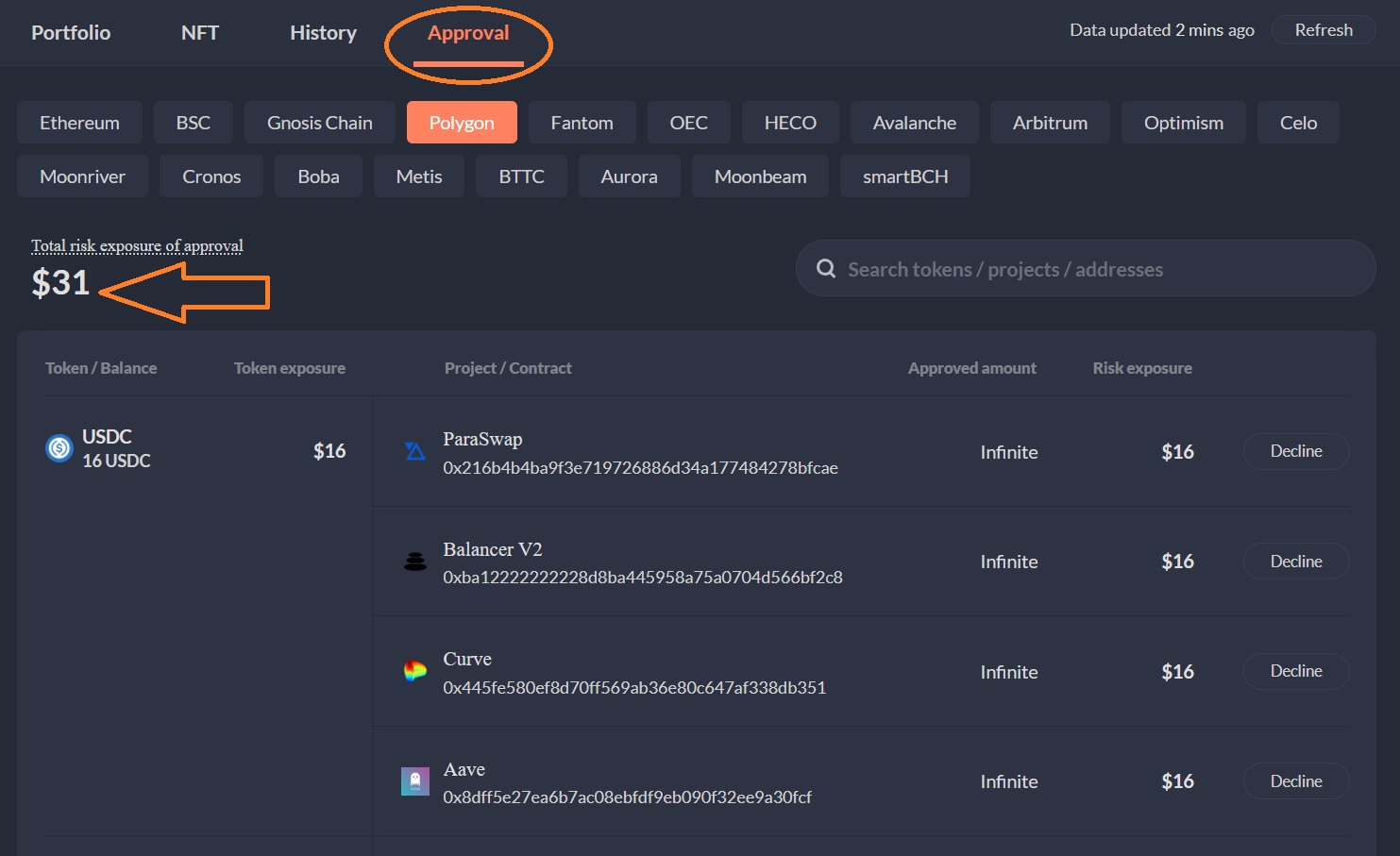Click the Aave ghost logo icon
Image resolution: width=1400 pixels, height=856 pixels.
point(415,781)
